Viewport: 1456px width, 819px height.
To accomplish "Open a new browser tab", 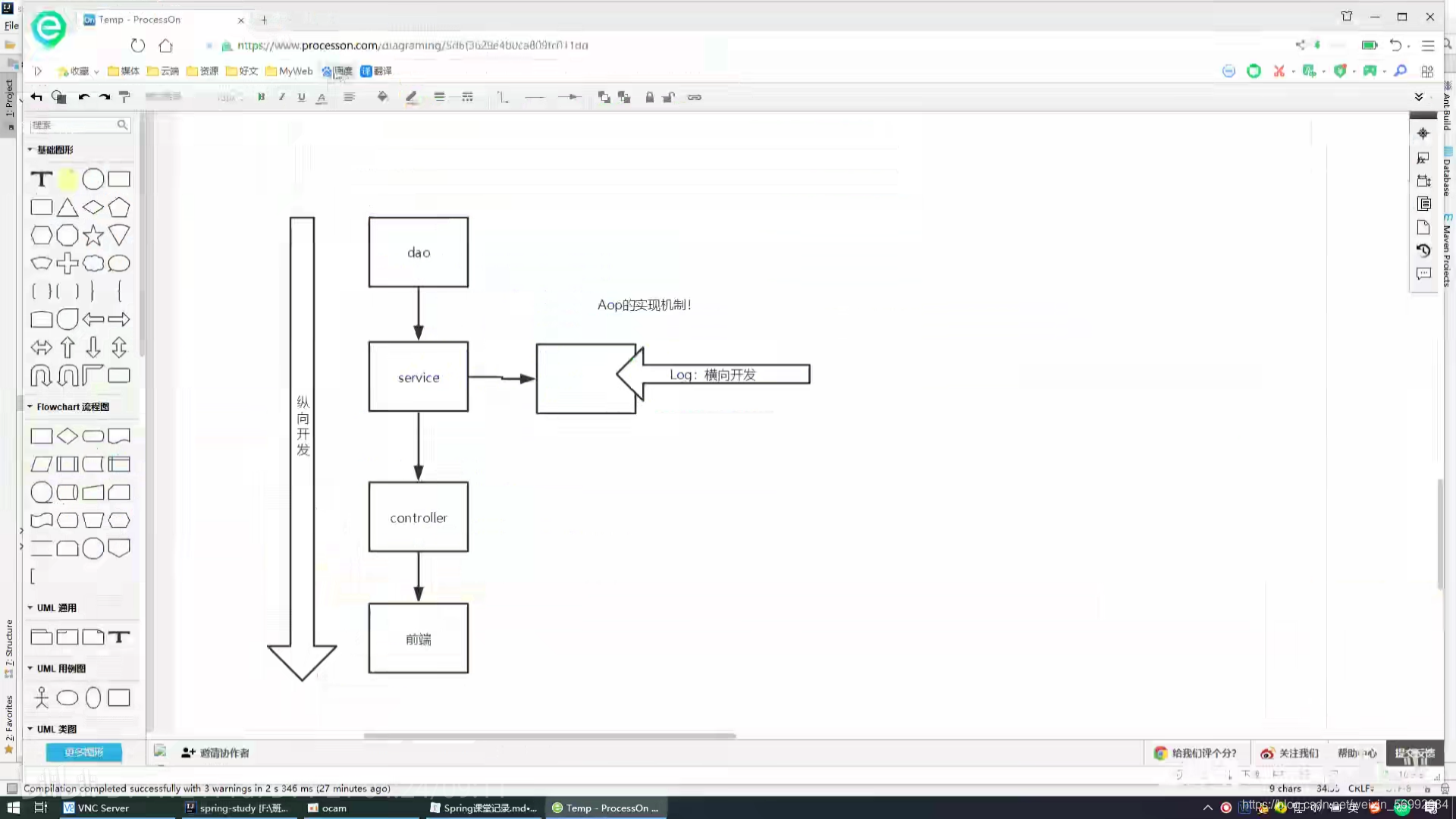I will click(x=264, y=20).
